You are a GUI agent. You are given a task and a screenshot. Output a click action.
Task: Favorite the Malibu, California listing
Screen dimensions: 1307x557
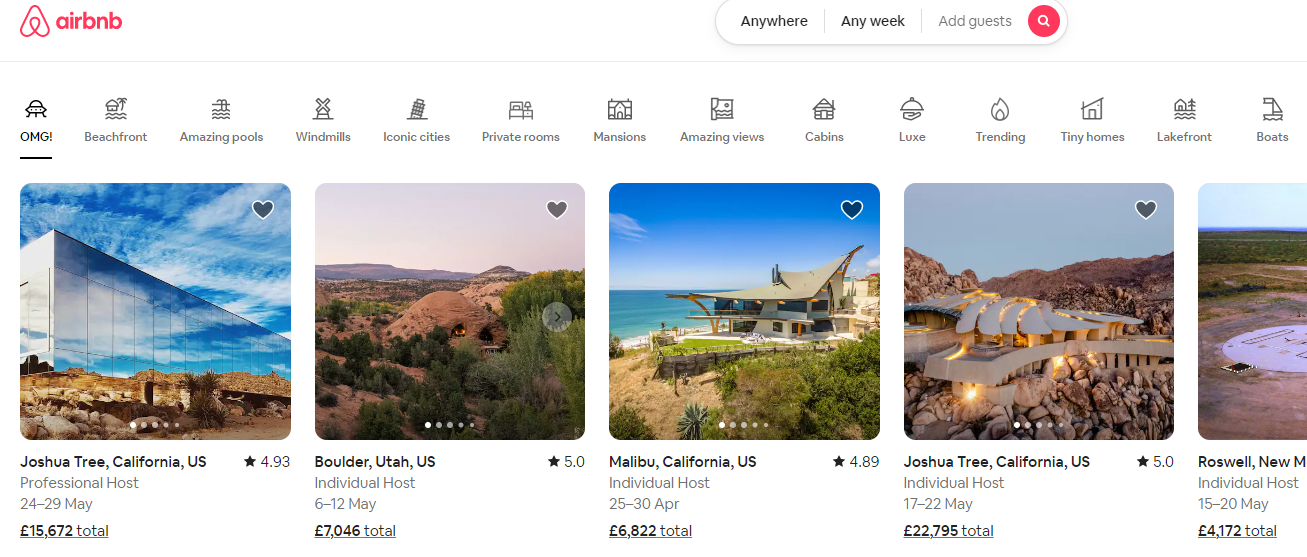(x=852, y=209)
